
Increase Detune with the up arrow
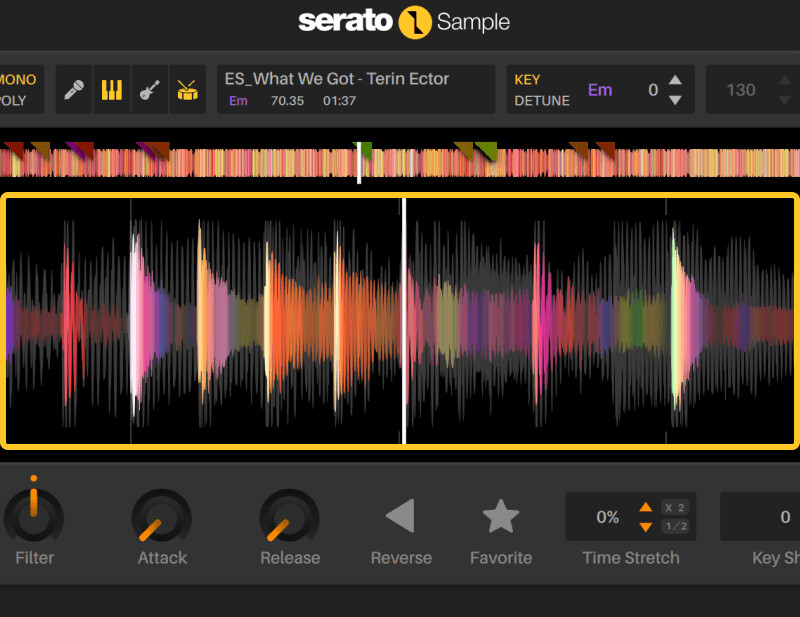tap(674, 80)
